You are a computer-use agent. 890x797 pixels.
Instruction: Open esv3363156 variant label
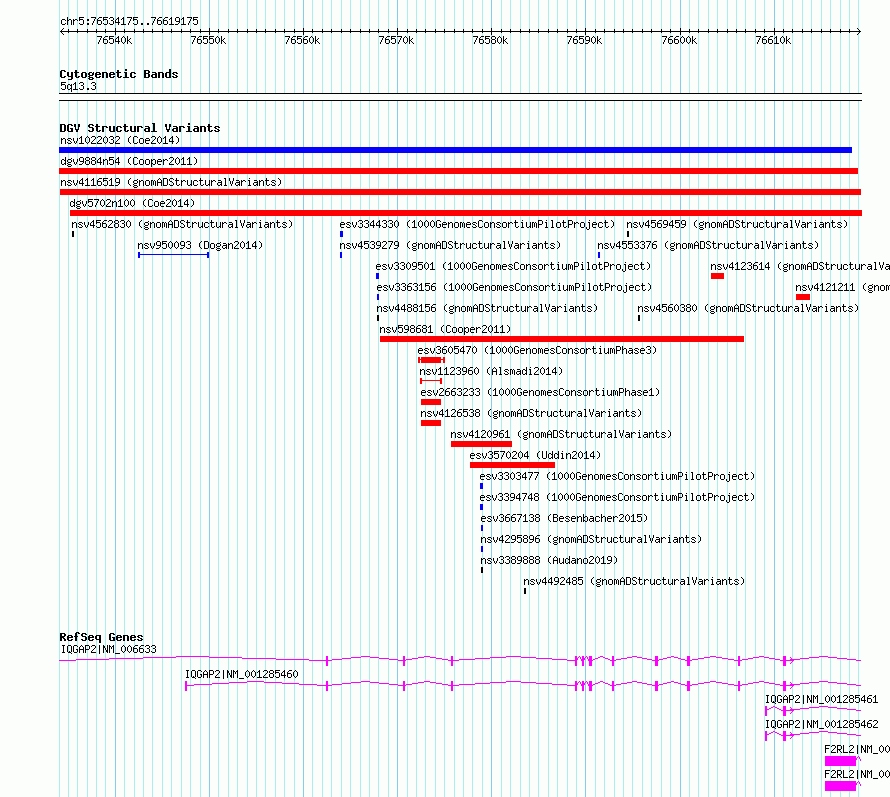(514, 287)
